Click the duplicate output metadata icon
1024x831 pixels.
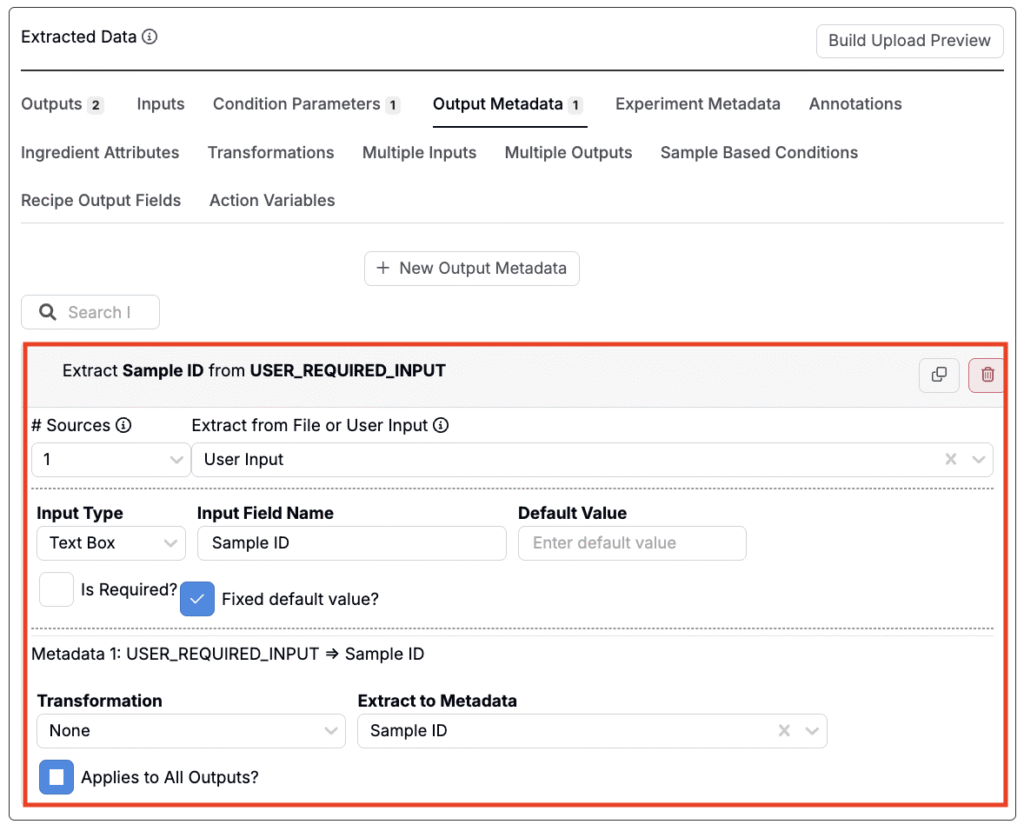coord(939,374)
